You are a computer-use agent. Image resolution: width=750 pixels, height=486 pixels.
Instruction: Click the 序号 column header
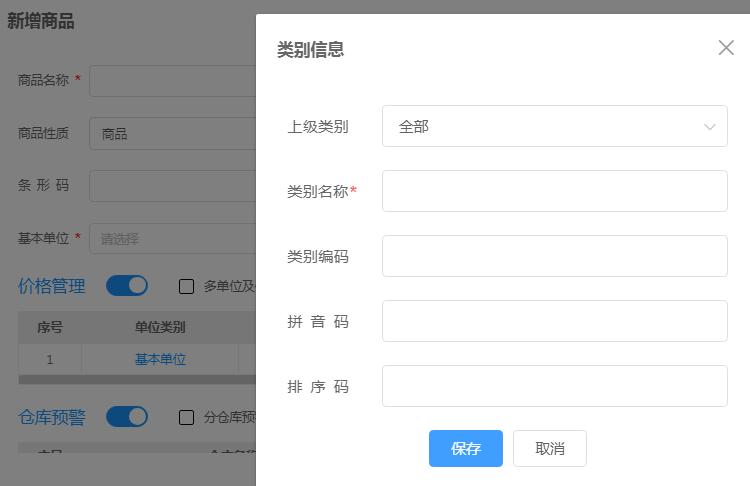click(x=50, y=327)
